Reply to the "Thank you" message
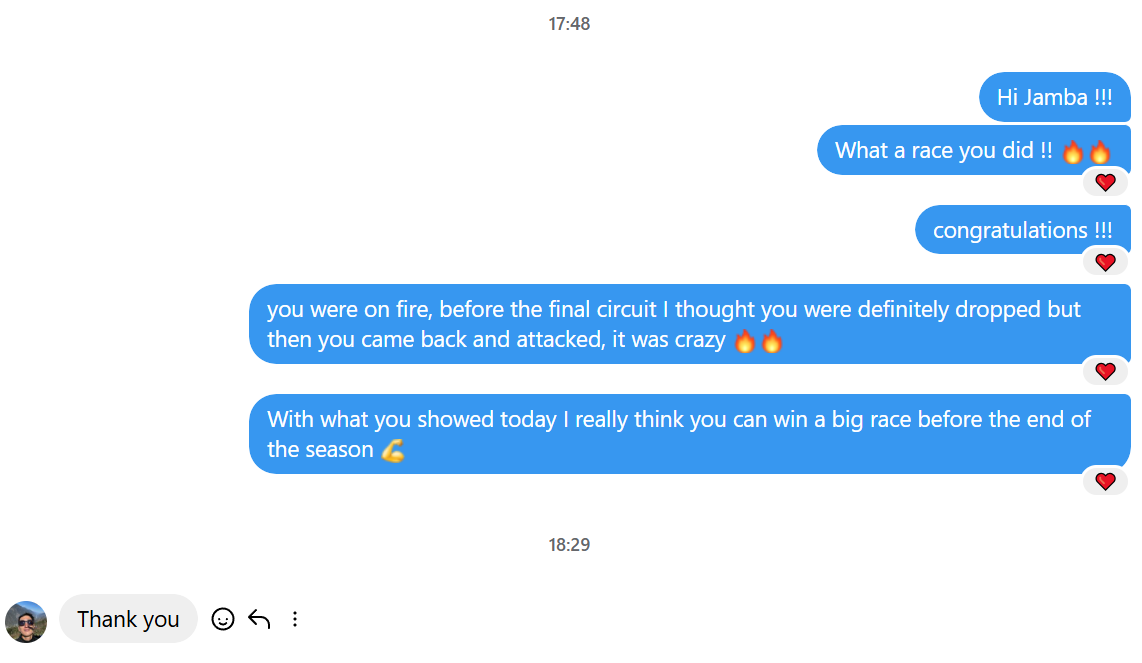Screen dimensions: 1142x663 pos(259,619)
